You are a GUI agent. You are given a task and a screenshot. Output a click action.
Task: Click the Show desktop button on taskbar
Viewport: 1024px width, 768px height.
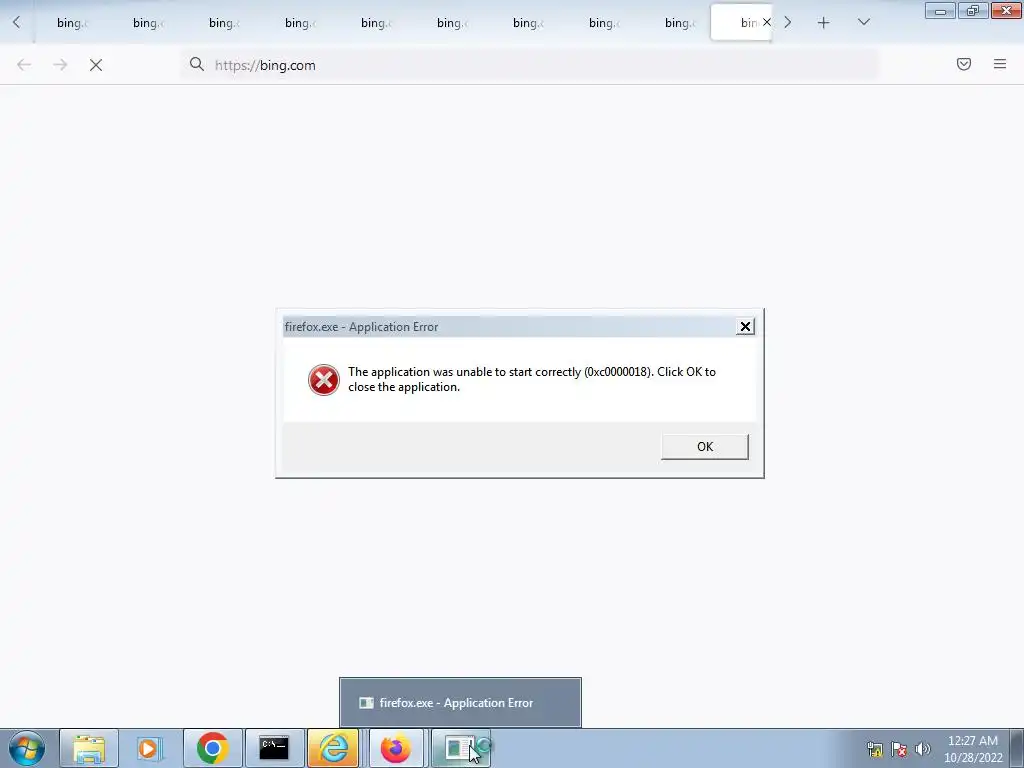tap(1017, 748)
